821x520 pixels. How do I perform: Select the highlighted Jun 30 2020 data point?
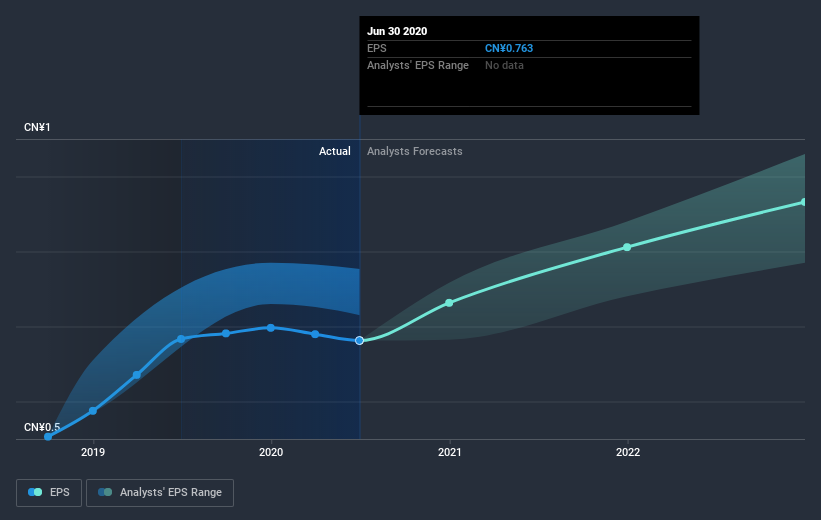click(359, 340)
